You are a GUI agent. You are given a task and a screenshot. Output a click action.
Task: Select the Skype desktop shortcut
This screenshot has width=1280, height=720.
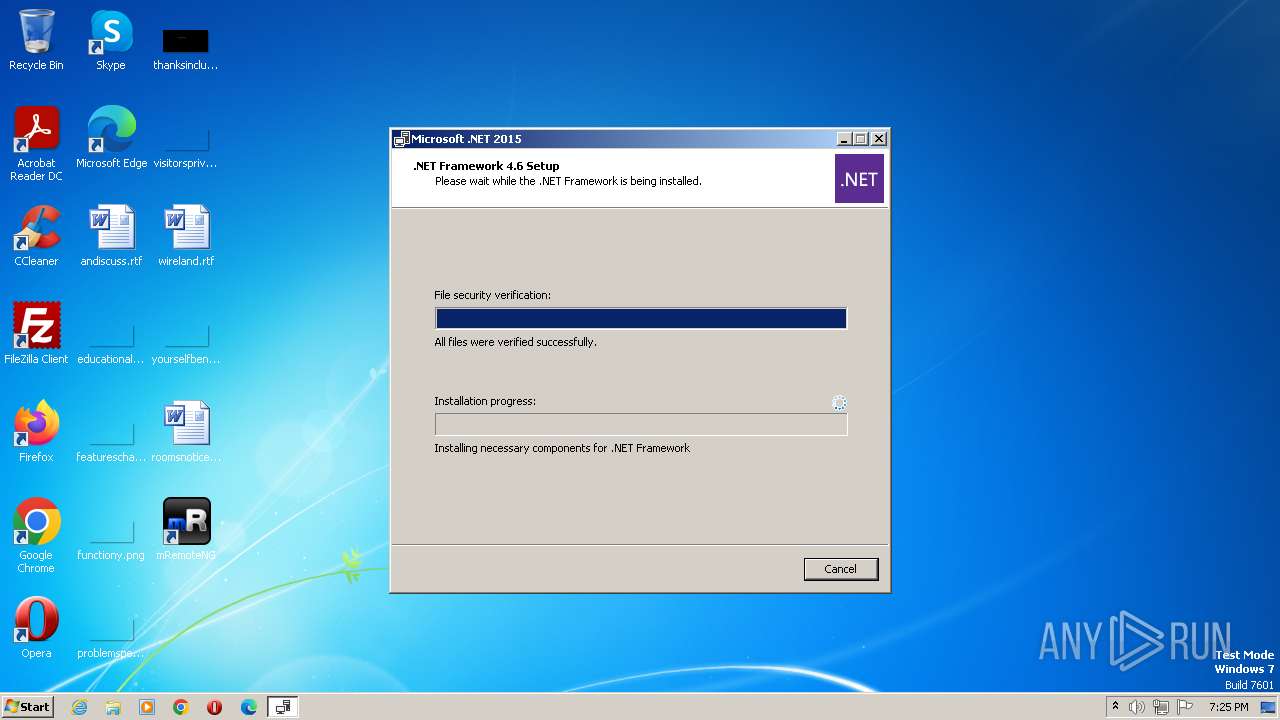111,40
